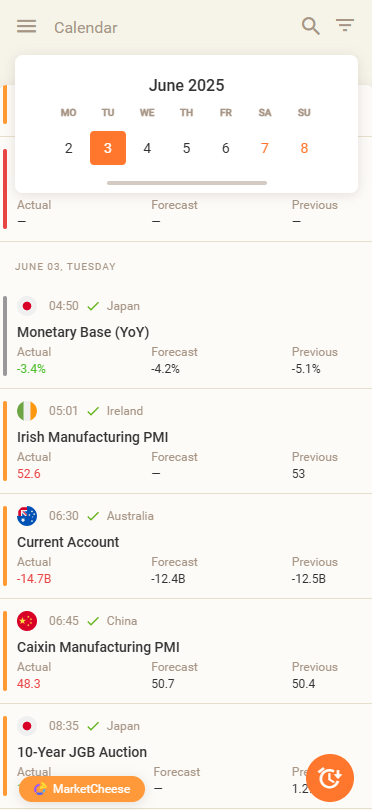Screen dimensions: 372x810
Task: Open the MarketCheese badge link
Action: tap(82, 789)
